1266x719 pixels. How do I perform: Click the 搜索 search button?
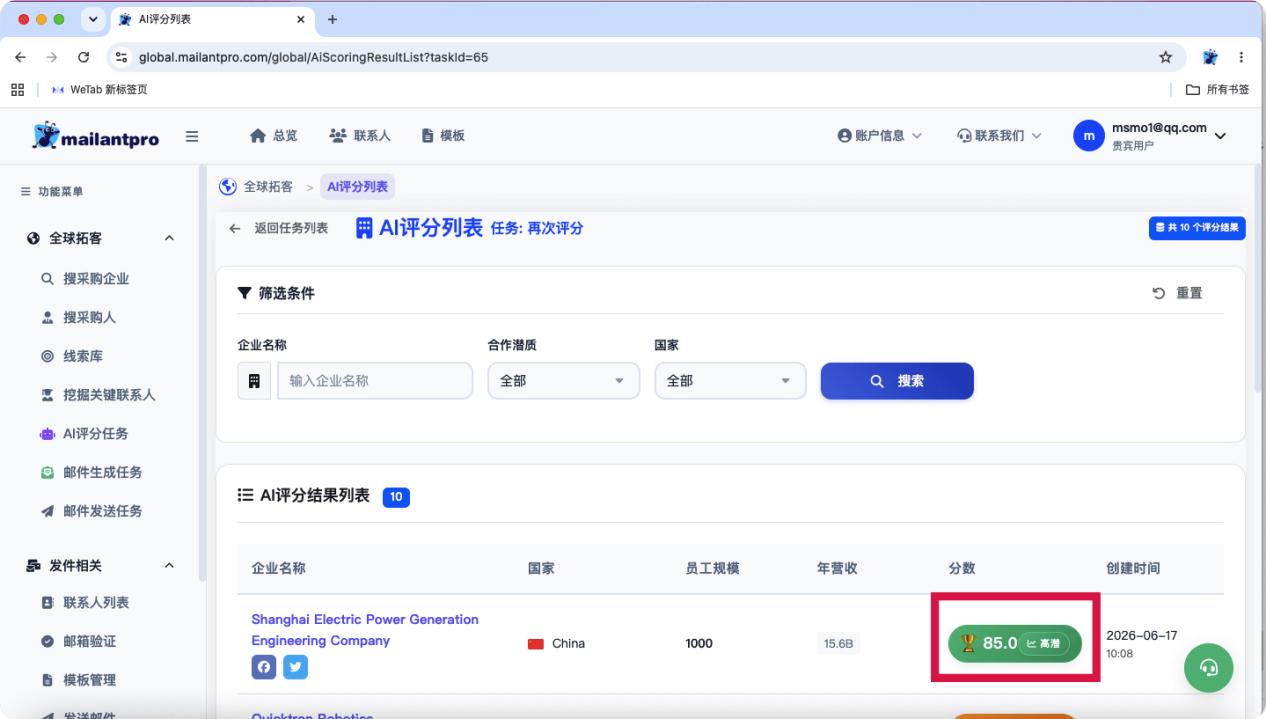click(x=897, y=381)
